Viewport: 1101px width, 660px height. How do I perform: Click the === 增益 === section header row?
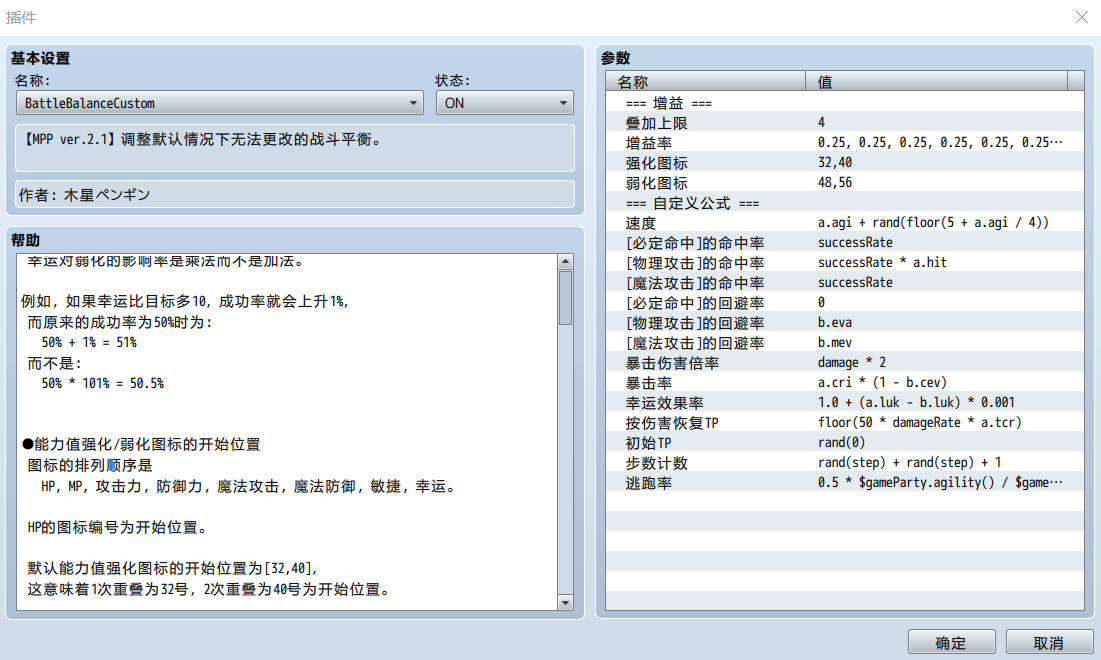pyautogui.click(x=845, y=103)
